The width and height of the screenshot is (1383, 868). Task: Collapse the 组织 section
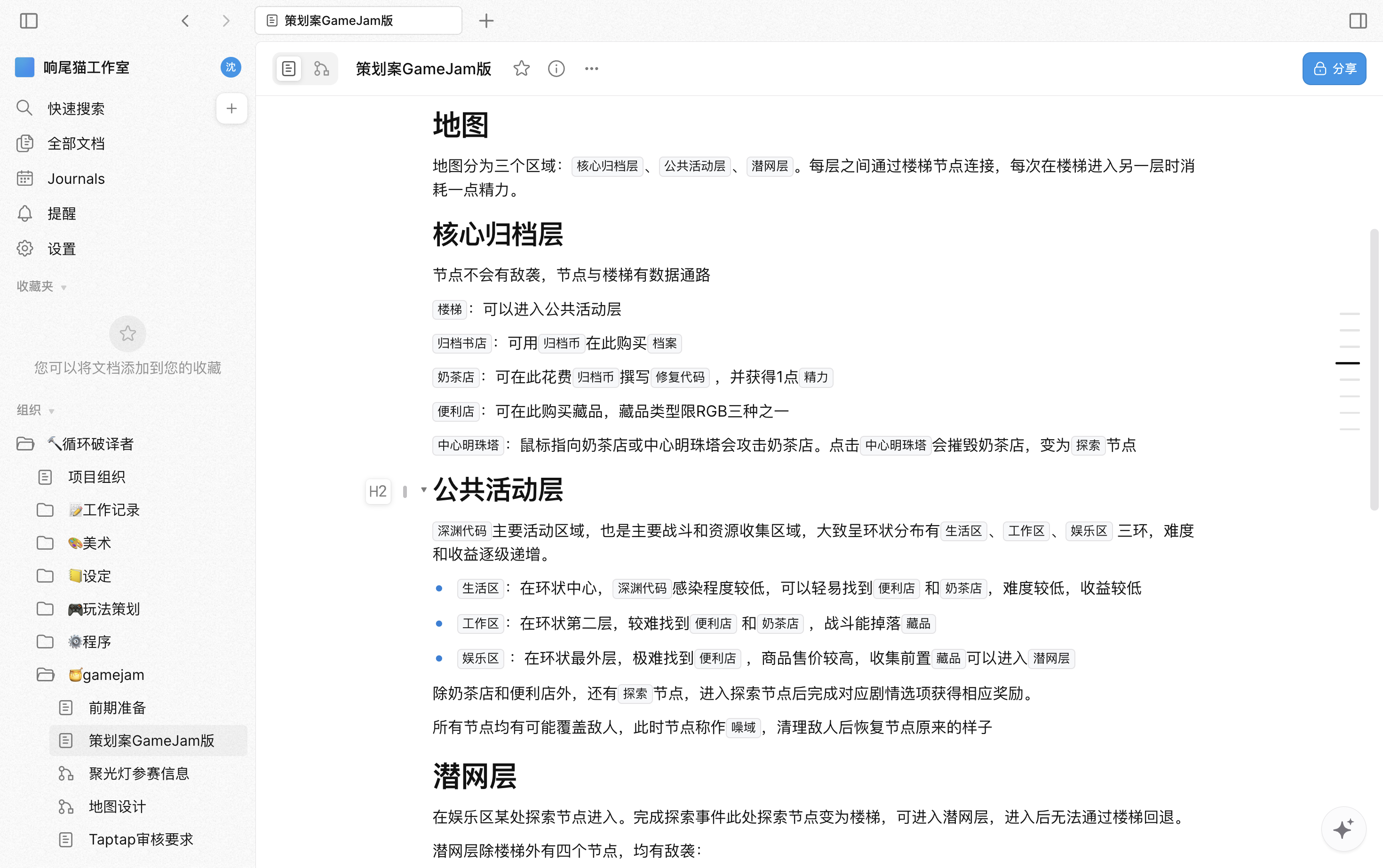click(x=52, y=411)
